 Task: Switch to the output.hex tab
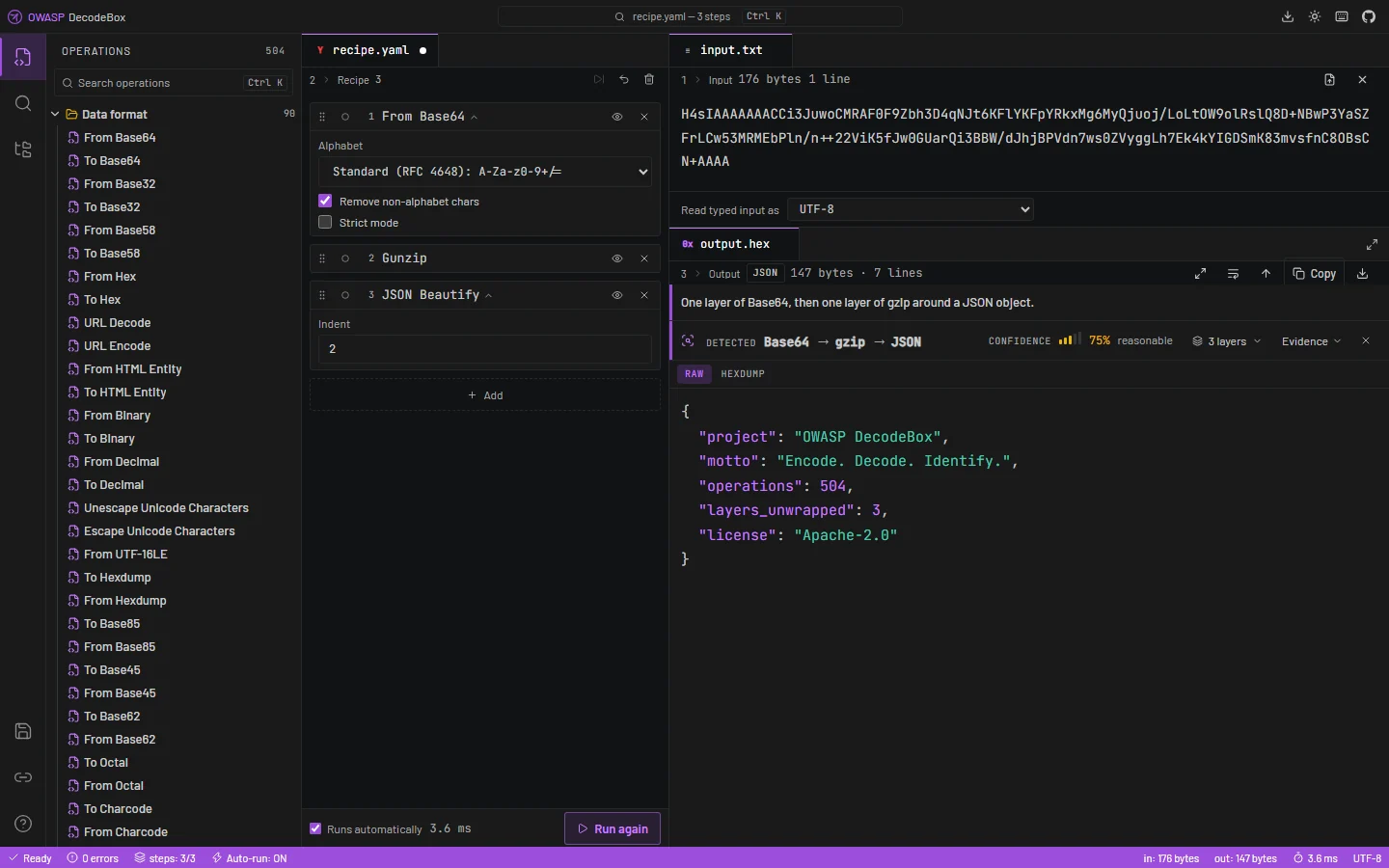pyautogui.click(x=735, y=244)
